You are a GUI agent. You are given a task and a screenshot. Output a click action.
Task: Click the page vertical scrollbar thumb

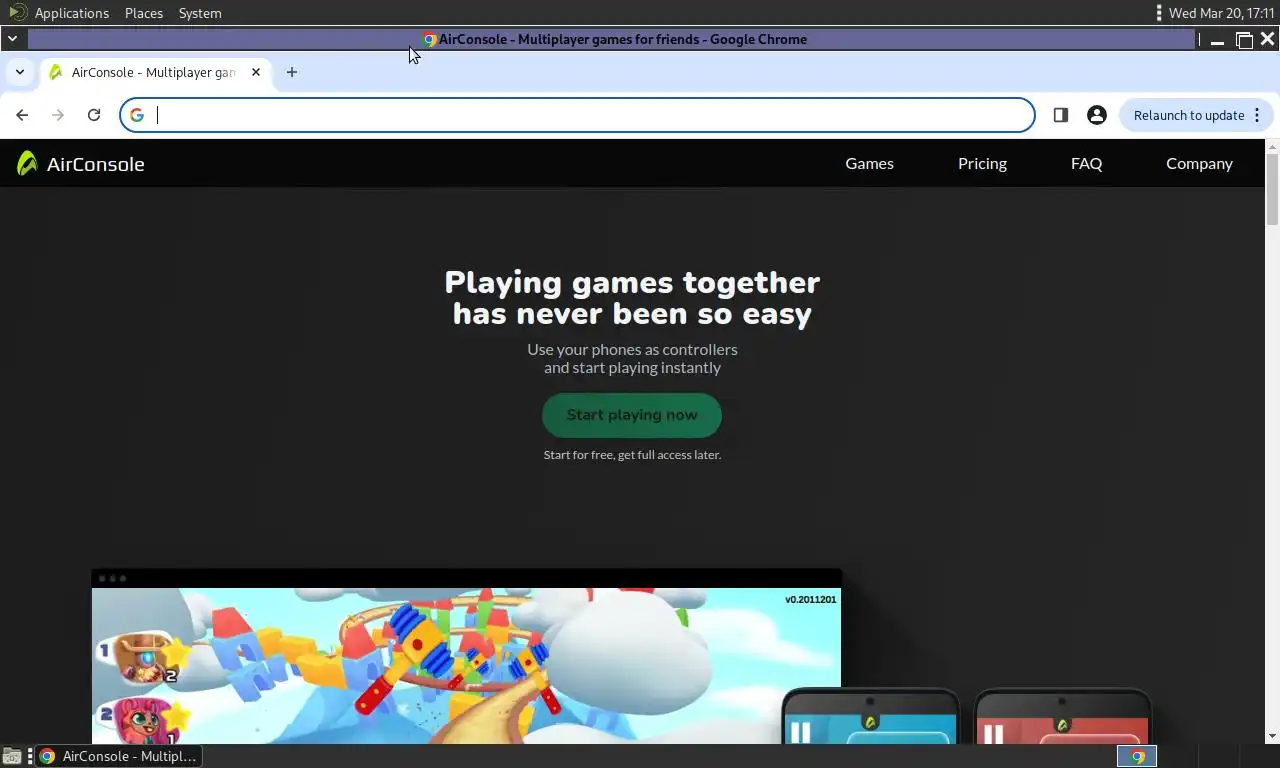pyautogui.click(x=1272, y=189)
